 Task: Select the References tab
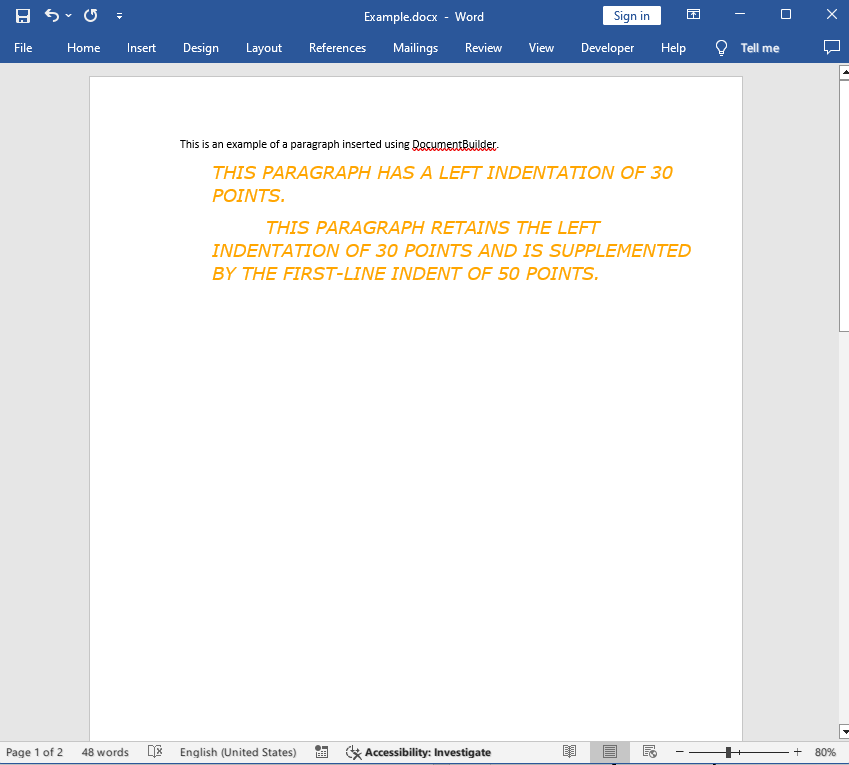[x=337, y=48]
